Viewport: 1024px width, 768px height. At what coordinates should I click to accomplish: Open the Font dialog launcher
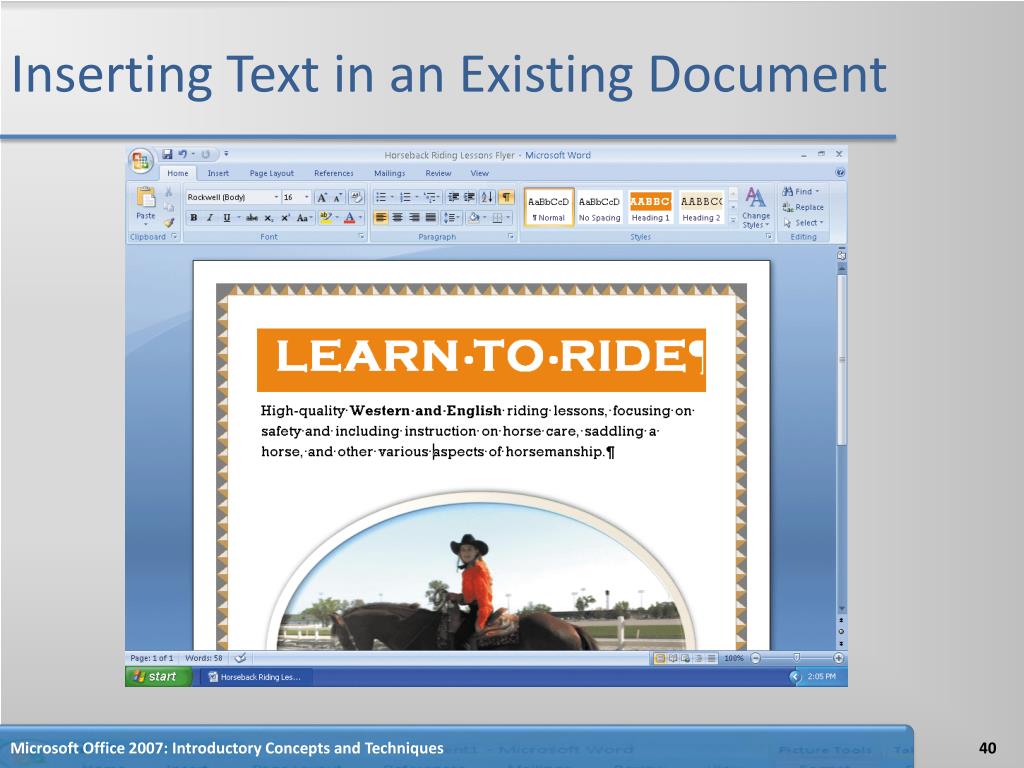coord(361,236)
